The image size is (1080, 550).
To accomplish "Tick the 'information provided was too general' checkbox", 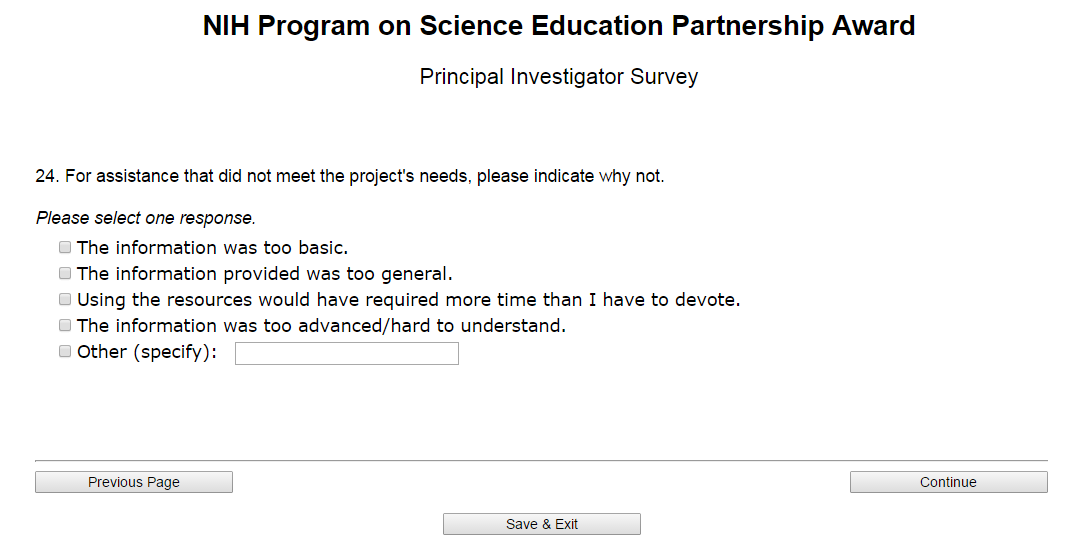I will 65,273.
